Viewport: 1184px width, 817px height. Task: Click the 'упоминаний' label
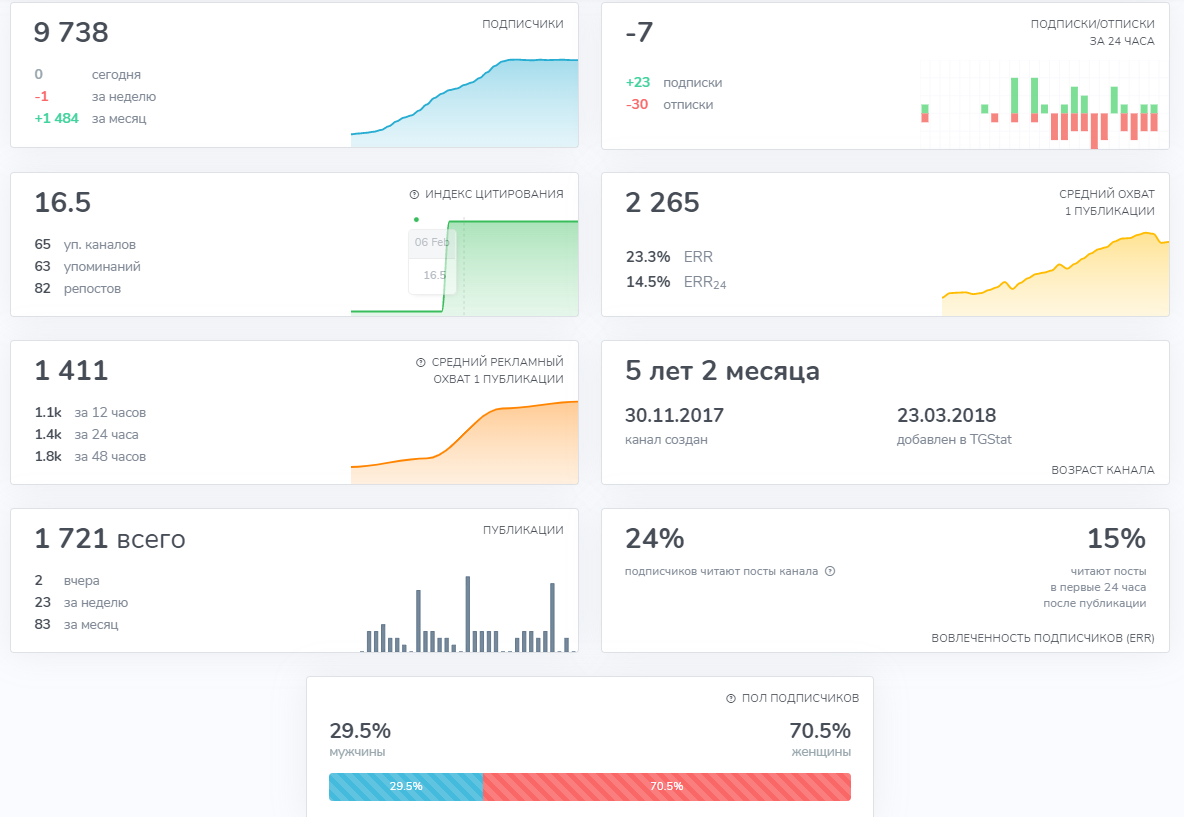pyautogui.click(x=102, y=267)
